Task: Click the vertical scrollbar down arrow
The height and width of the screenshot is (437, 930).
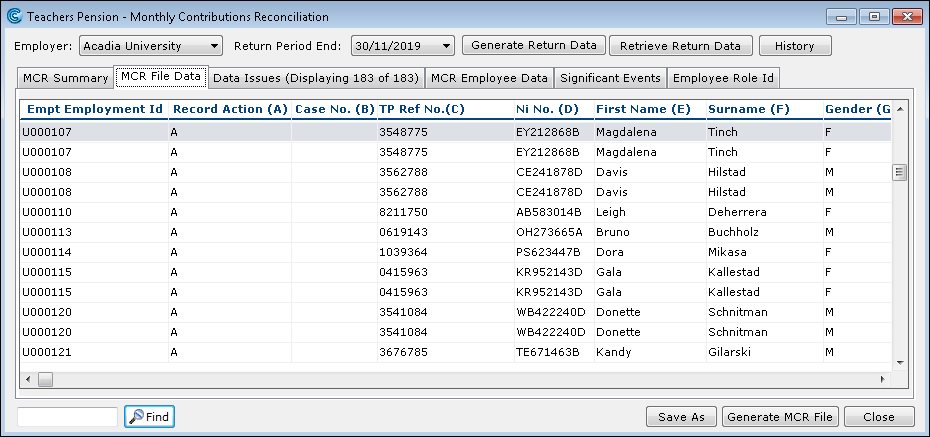Action: coord(900,362)
